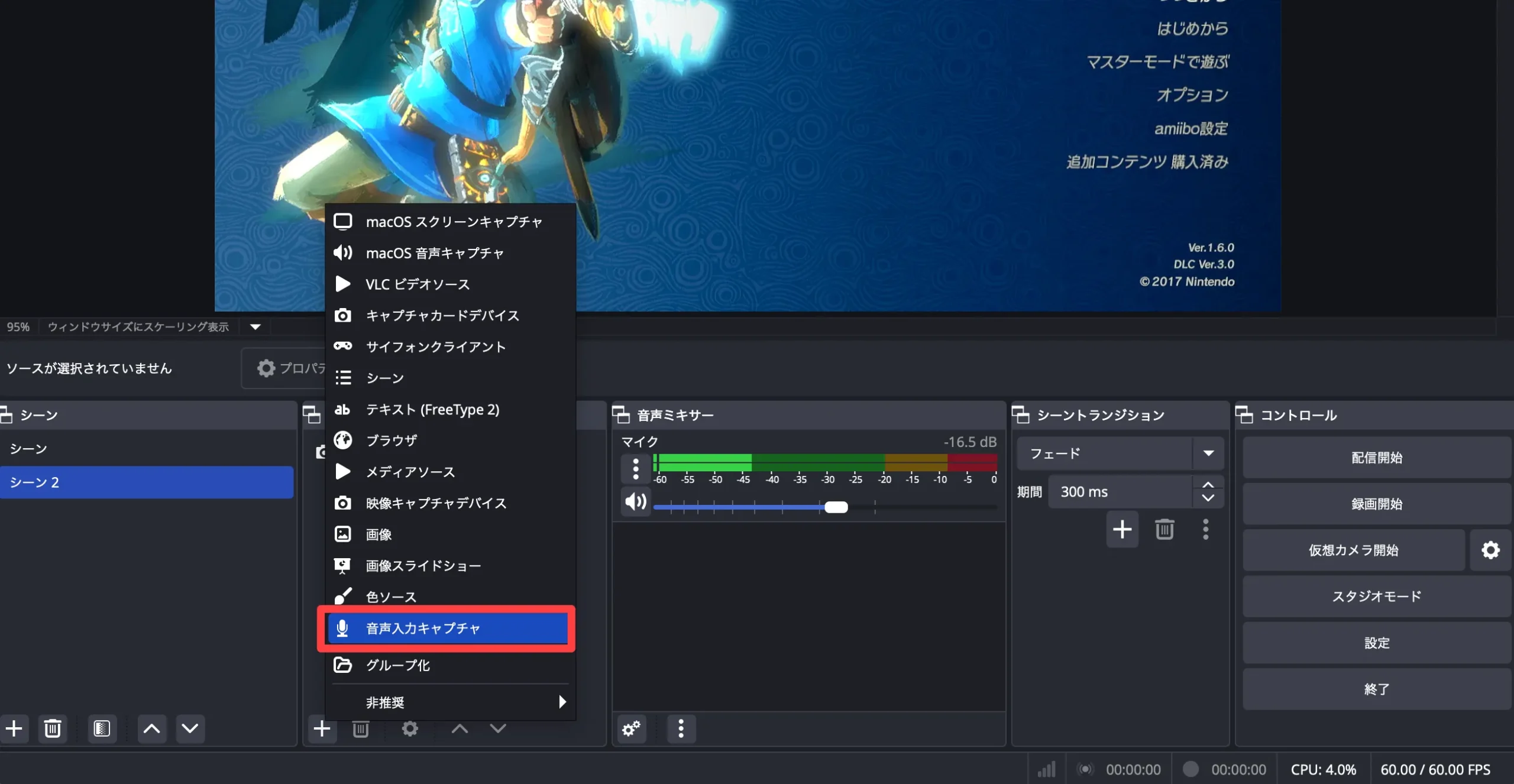Delete the selected scene with trash icon

coord(53,729)
